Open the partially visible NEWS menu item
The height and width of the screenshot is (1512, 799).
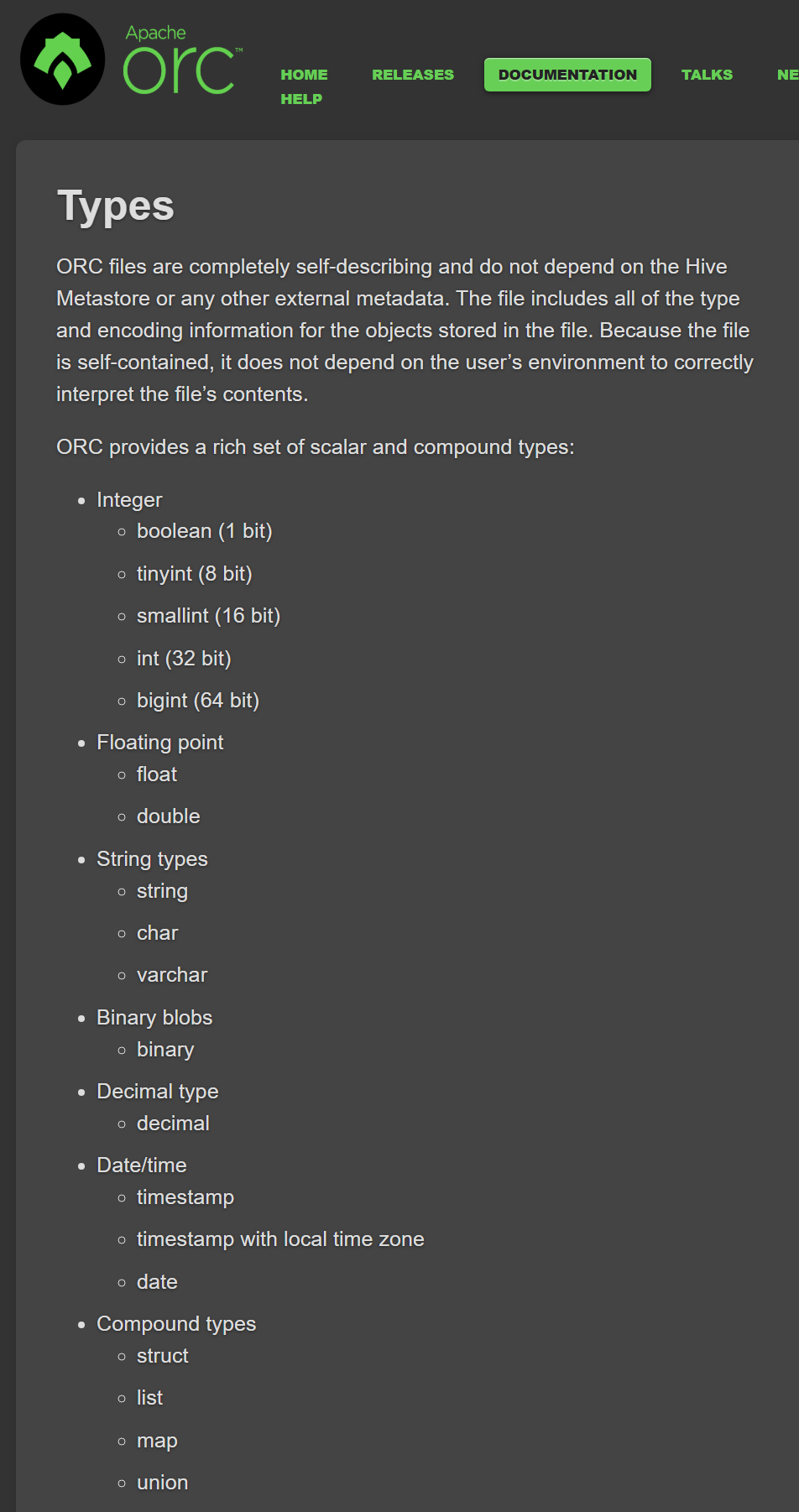point(787,75)
